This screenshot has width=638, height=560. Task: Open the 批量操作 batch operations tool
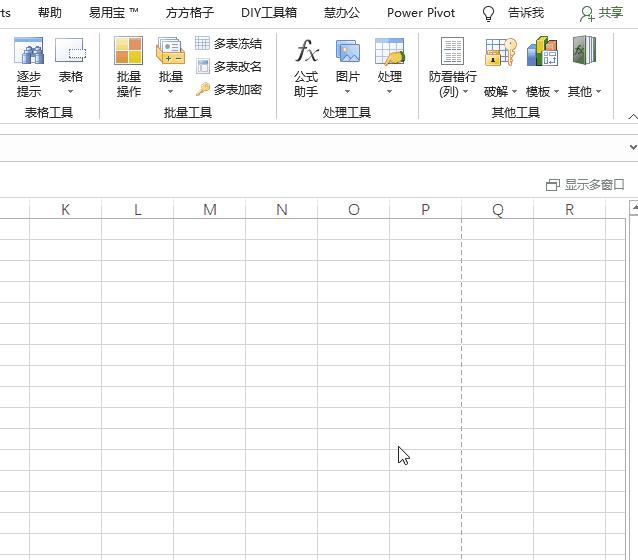pos(129,67)
